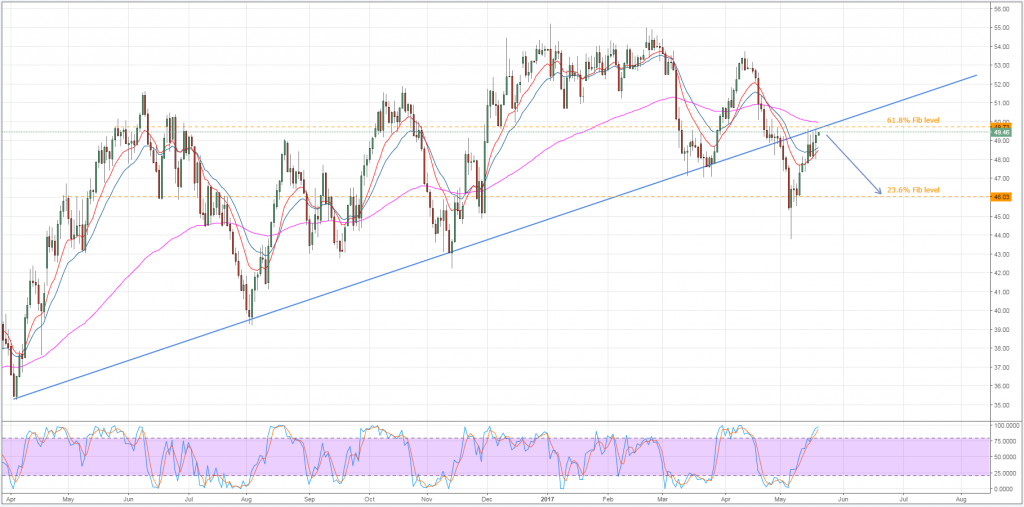Click the Dec label on the time axis

tap(488, 496)
